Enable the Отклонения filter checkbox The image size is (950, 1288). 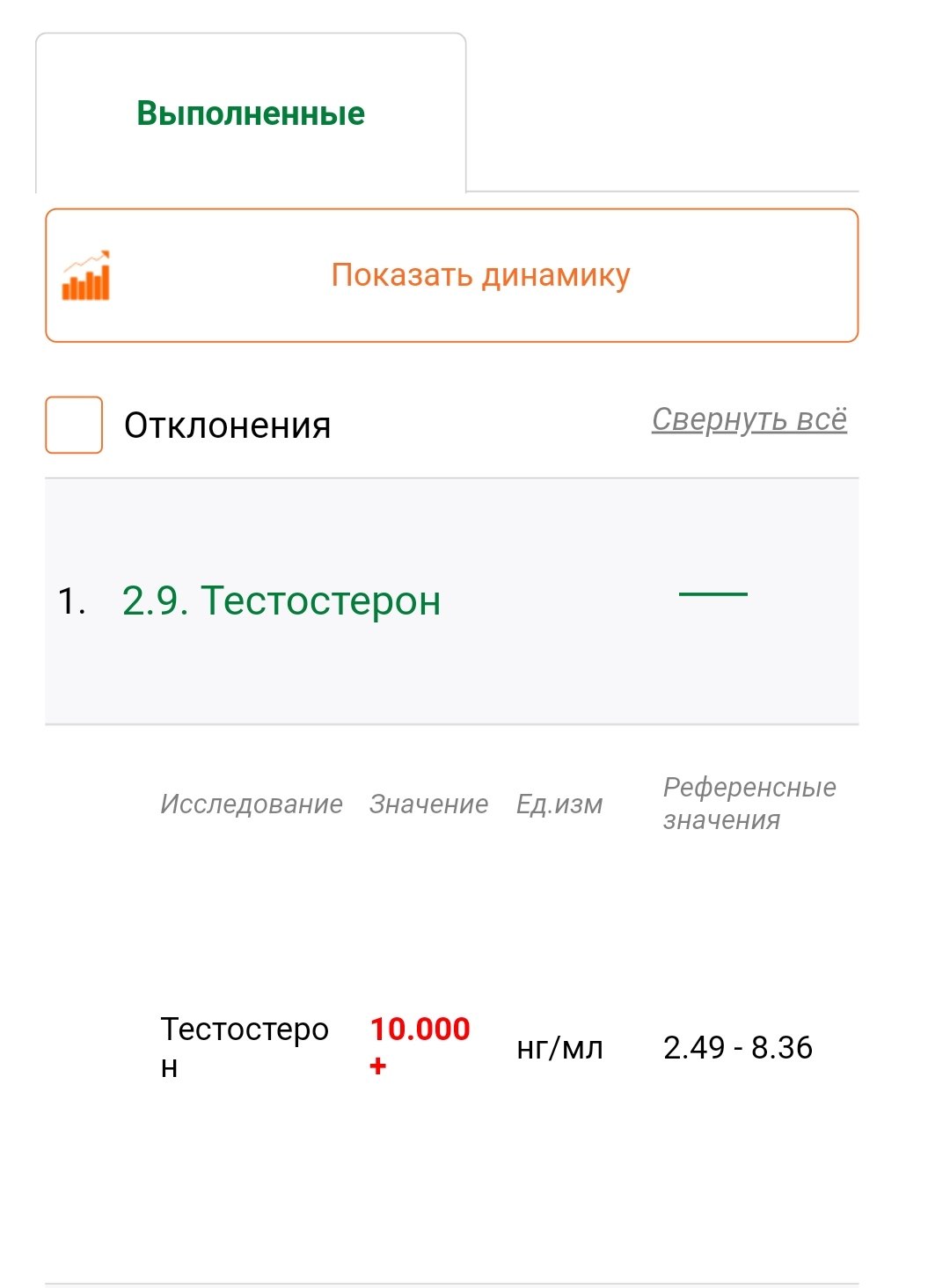tap(74, 423)
